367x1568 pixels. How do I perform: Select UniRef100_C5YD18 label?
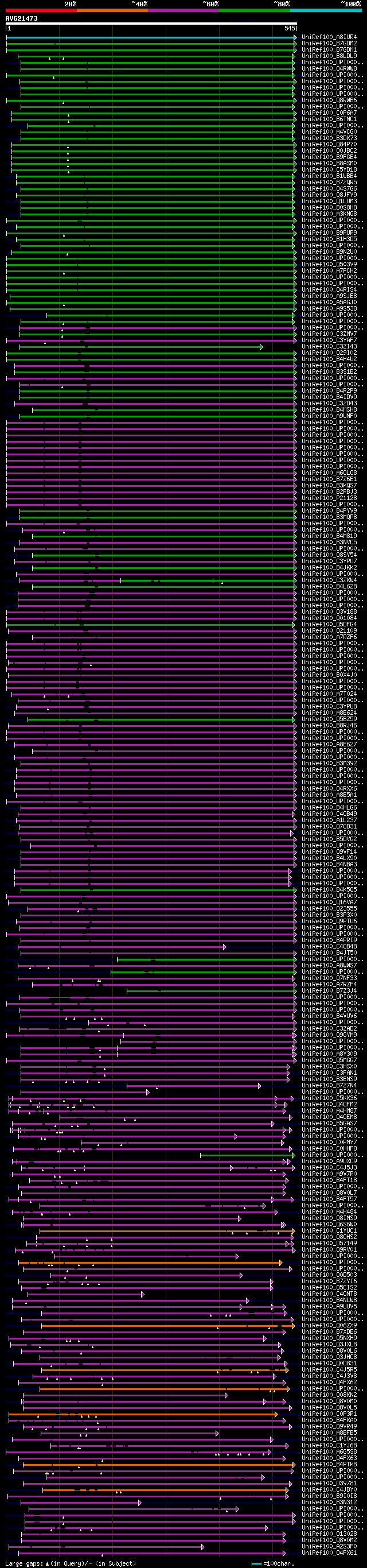tap(329, 170)
